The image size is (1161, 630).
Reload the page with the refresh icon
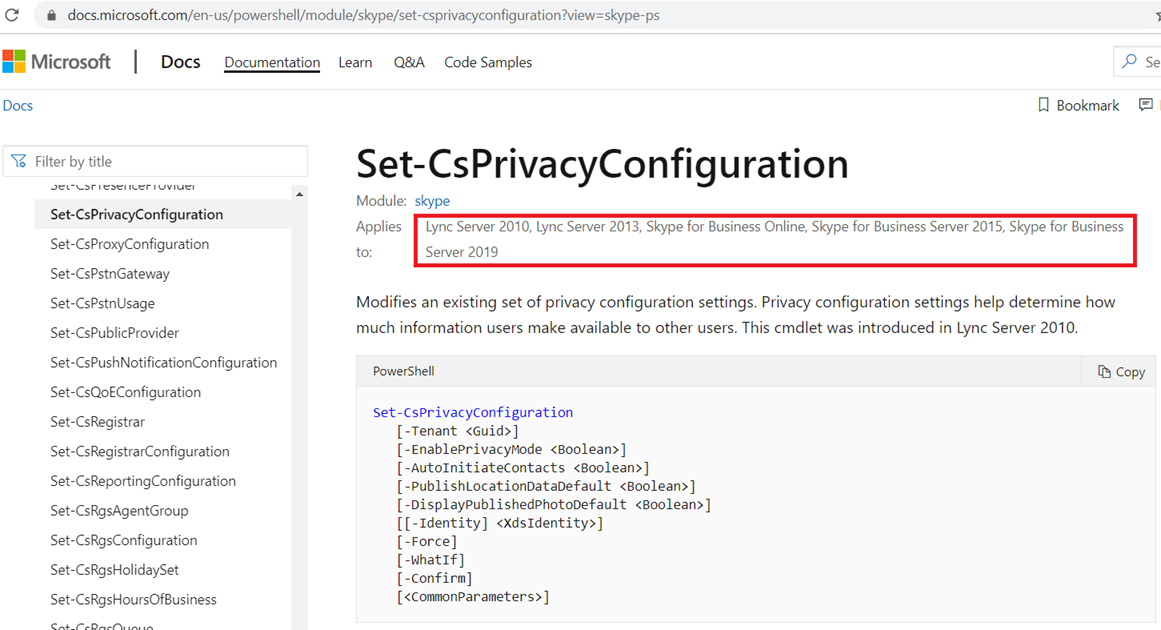(12, 15)
